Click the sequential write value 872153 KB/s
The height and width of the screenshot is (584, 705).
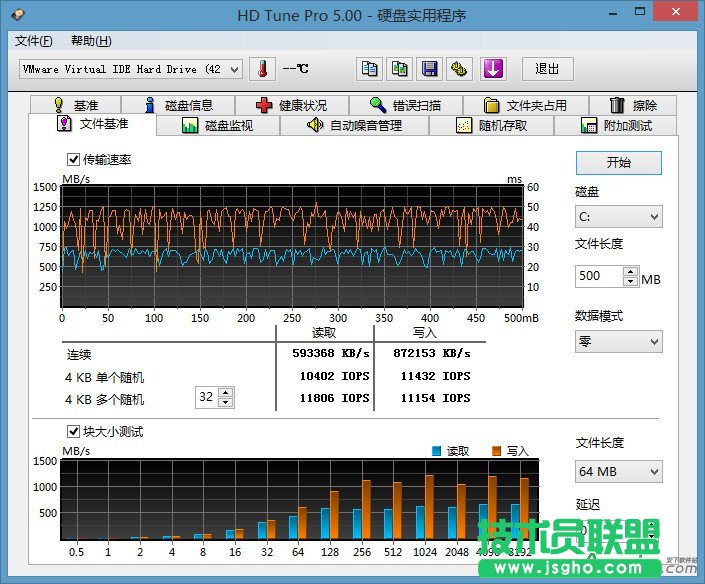click(x=432, y=353)
